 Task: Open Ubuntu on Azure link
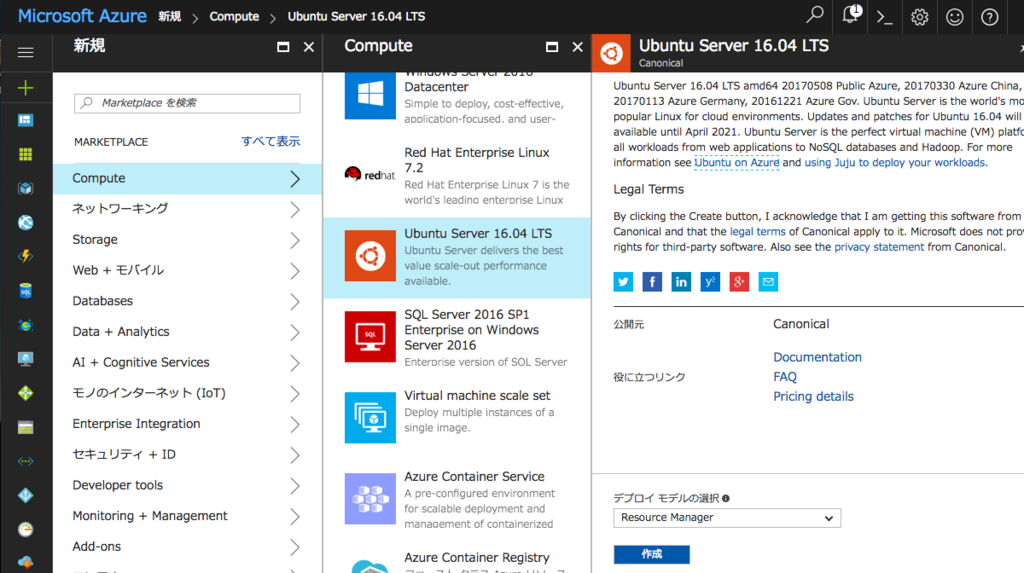[x=737, y=163]
